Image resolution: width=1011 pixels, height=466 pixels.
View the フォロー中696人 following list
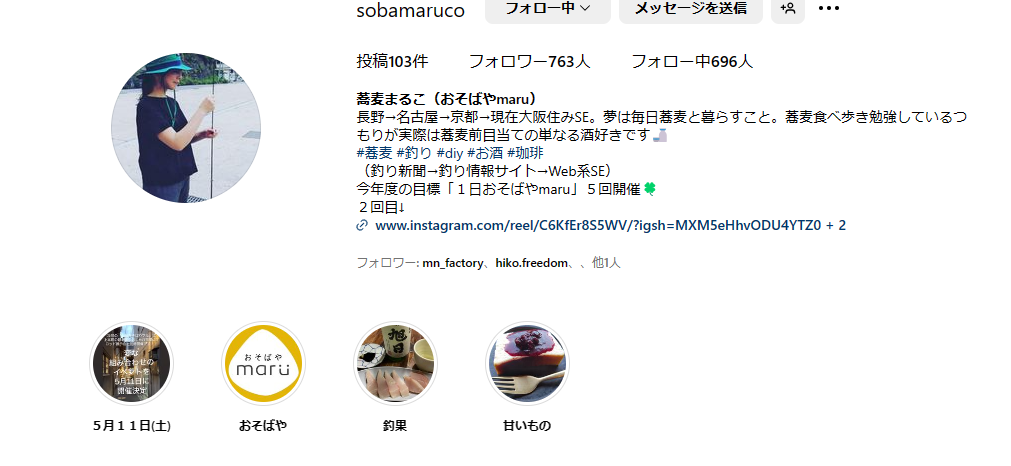[x=692, y=61]
